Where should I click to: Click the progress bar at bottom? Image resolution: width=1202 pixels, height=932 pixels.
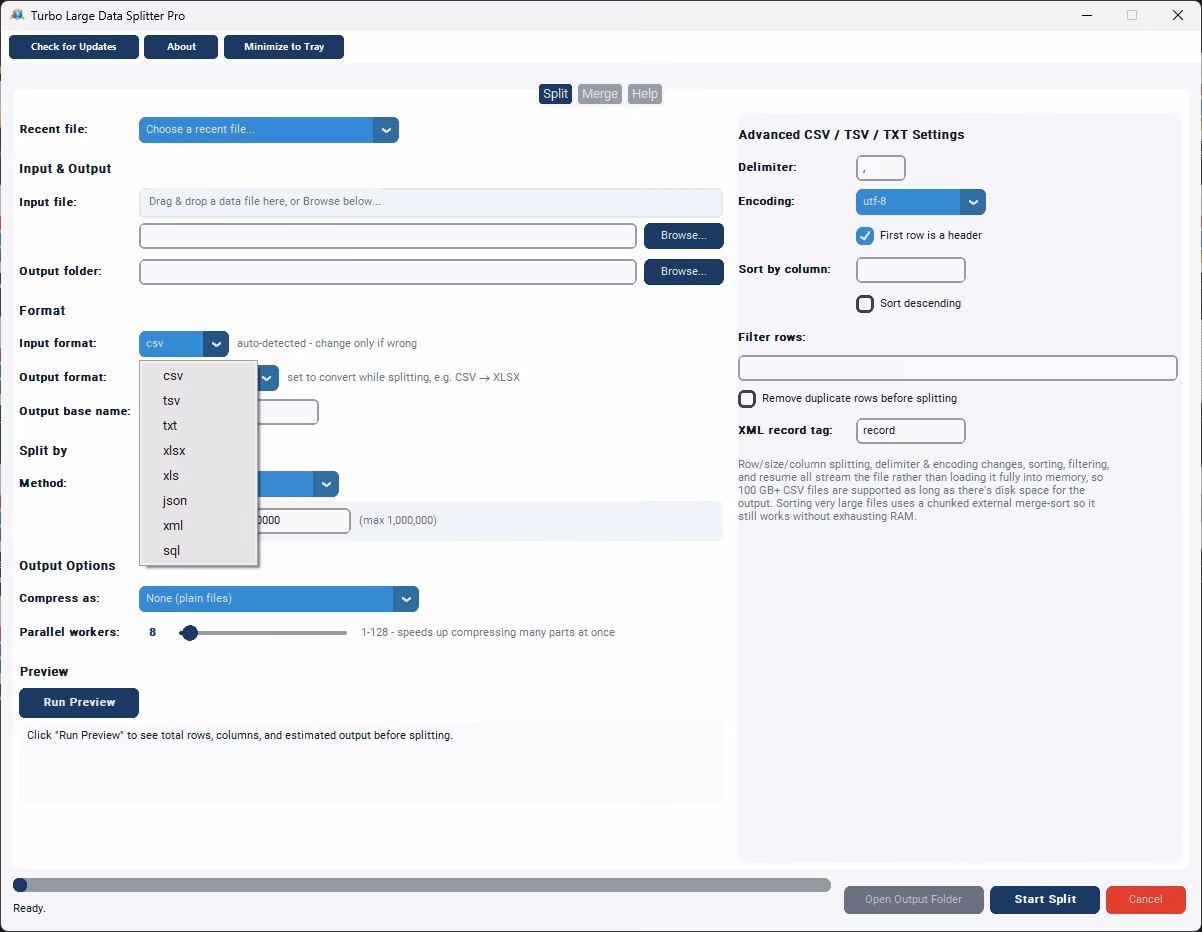pyautogui.click(x=422, y=885)
